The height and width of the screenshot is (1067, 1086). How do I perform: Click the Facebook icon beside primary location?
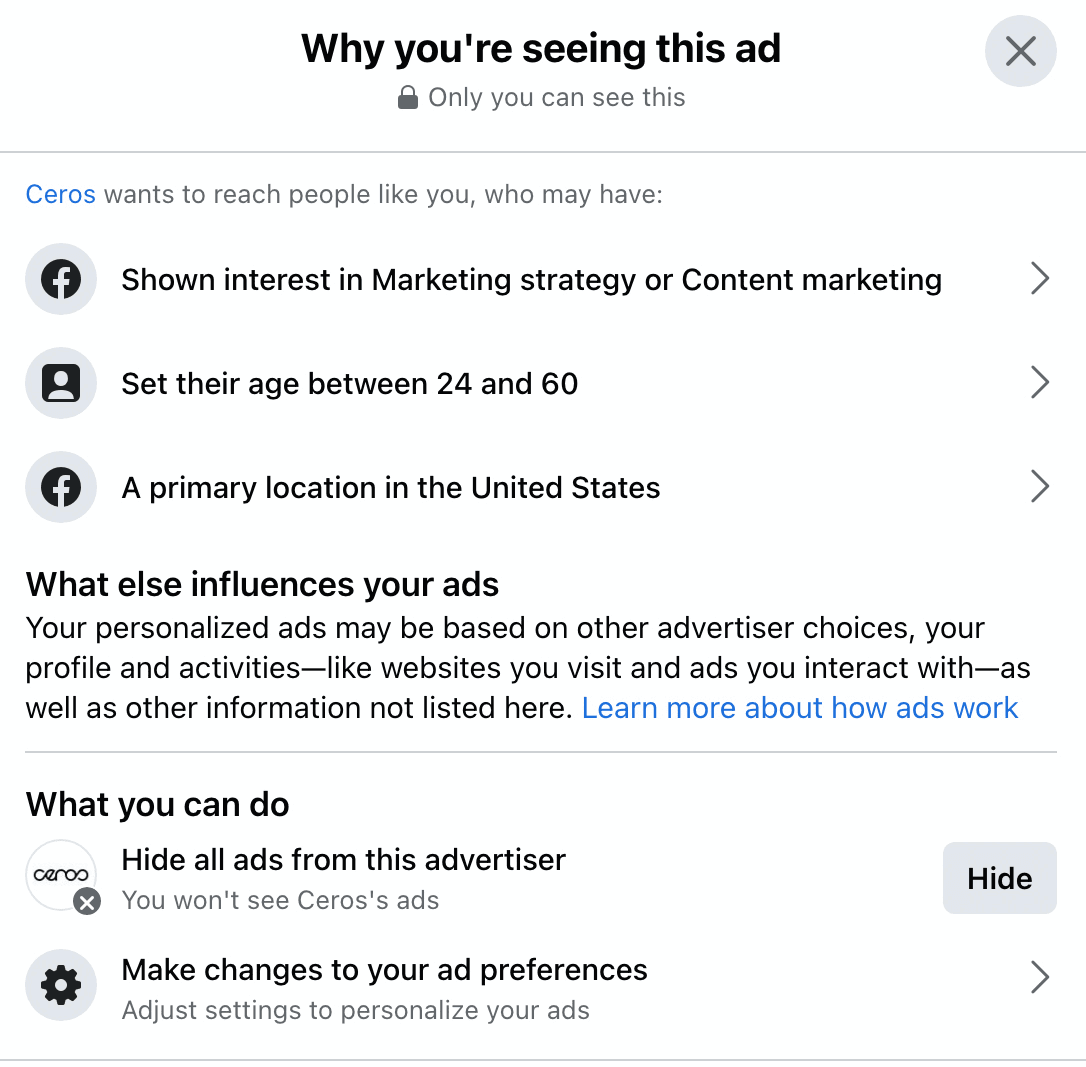[61, 487]
